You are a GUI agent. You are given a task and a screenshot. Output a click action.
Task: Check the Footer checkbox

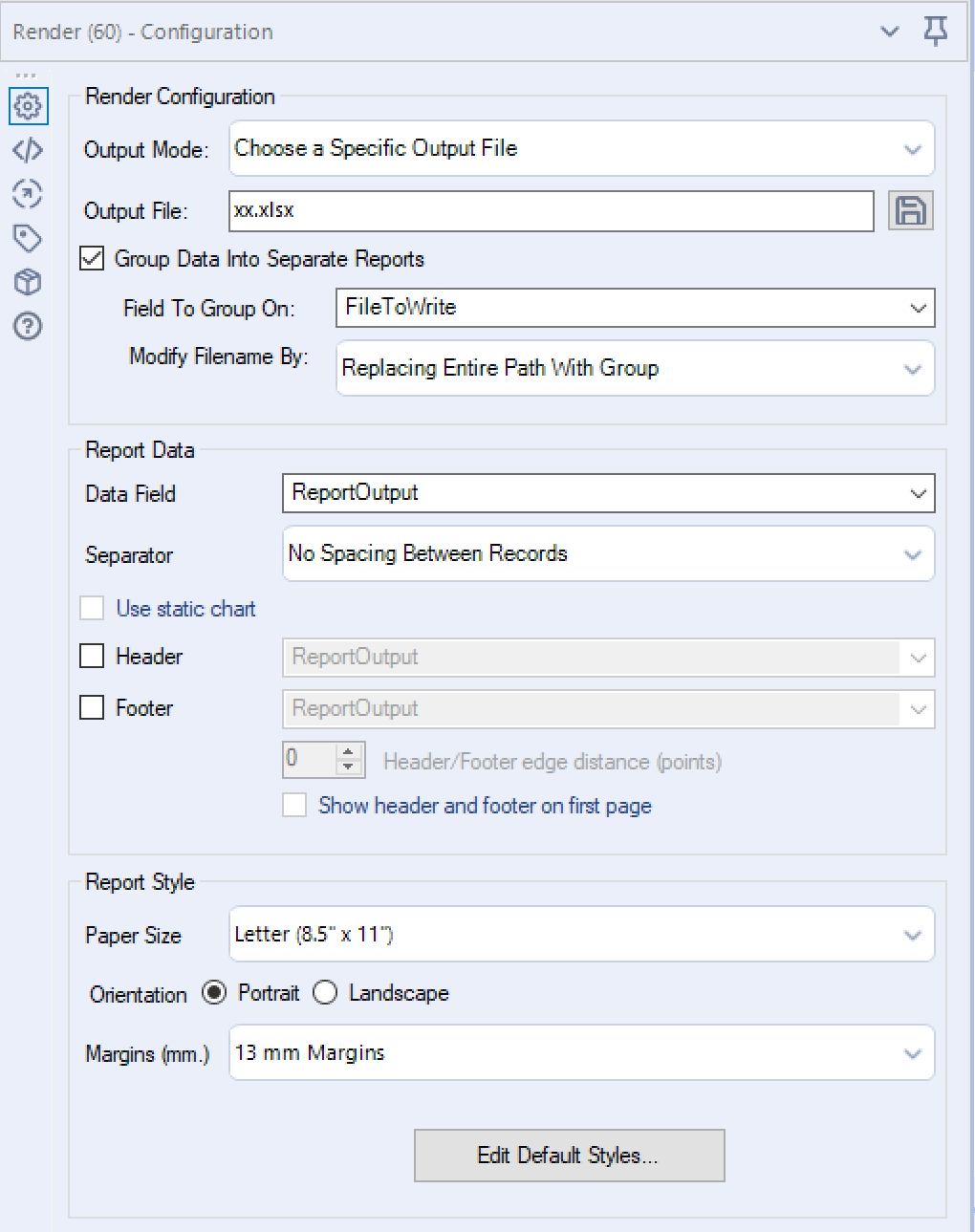[91, 707]
